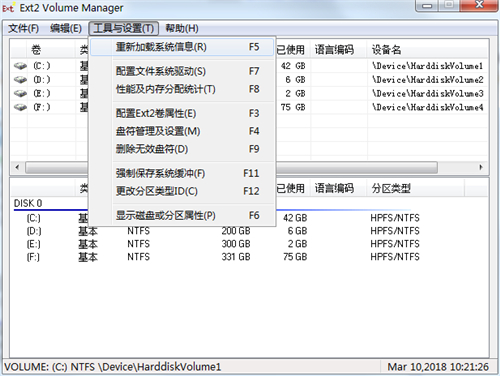Select (D:) under DISK 0
Screen dimensions: 500x376
pos(34,231)
